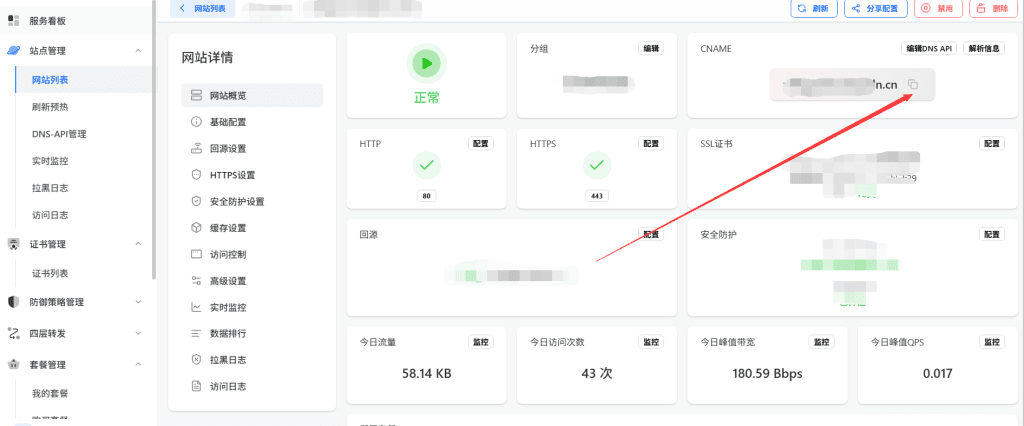Click 监控 on the 今日峰值带宽 card
1024x426 pixels.
click(821, 342)
